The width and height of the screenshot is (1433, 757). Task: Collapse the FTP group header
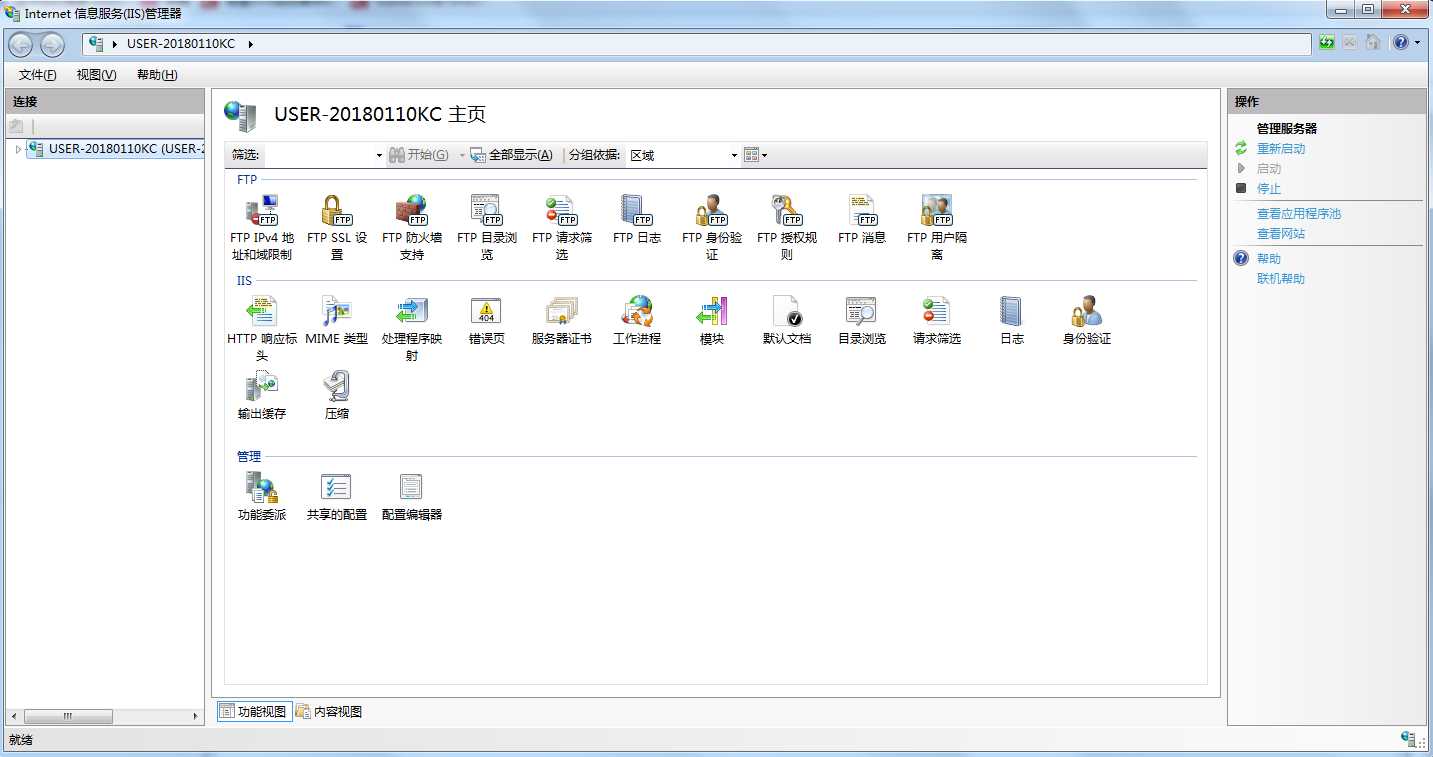[x=246, y=180]
